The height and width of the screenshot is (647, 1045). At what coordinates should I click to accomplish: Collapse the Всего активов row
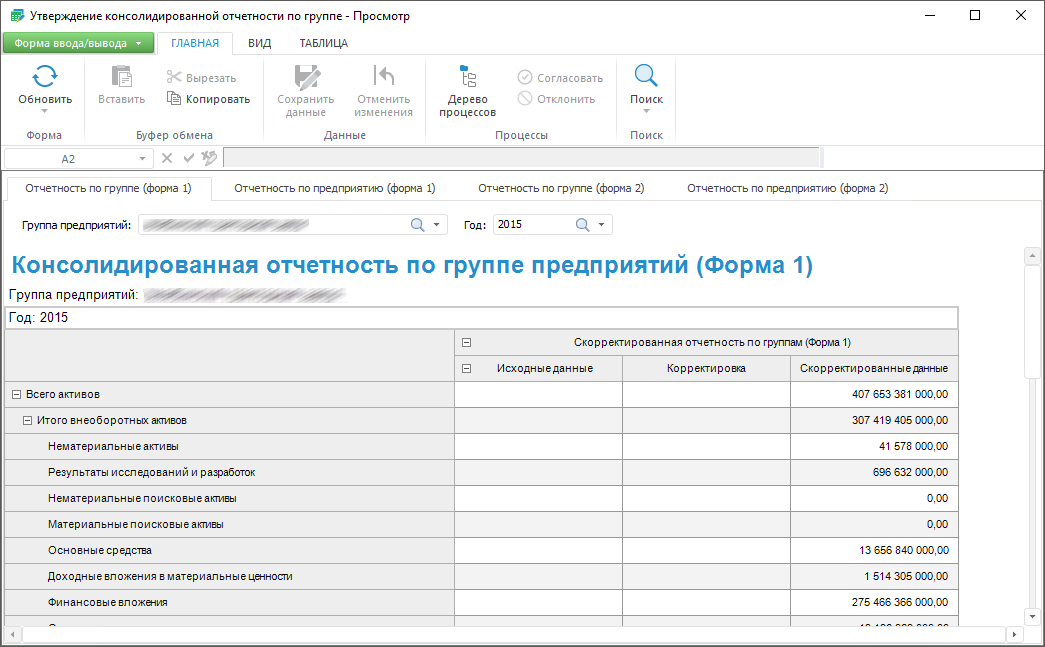tap(16, 395)
